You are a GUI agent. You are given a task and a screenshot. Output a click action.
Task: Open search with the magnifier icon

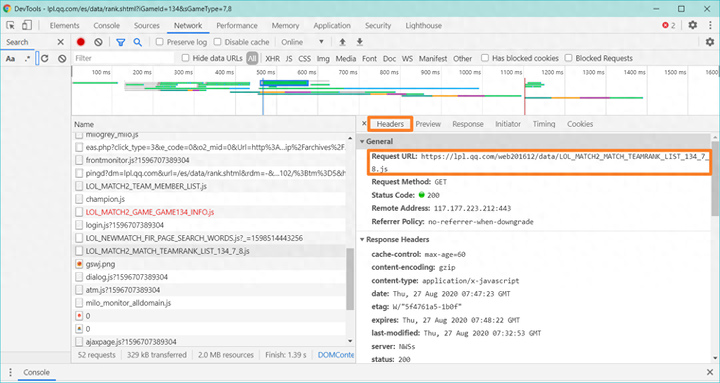(x=137, y=42)
